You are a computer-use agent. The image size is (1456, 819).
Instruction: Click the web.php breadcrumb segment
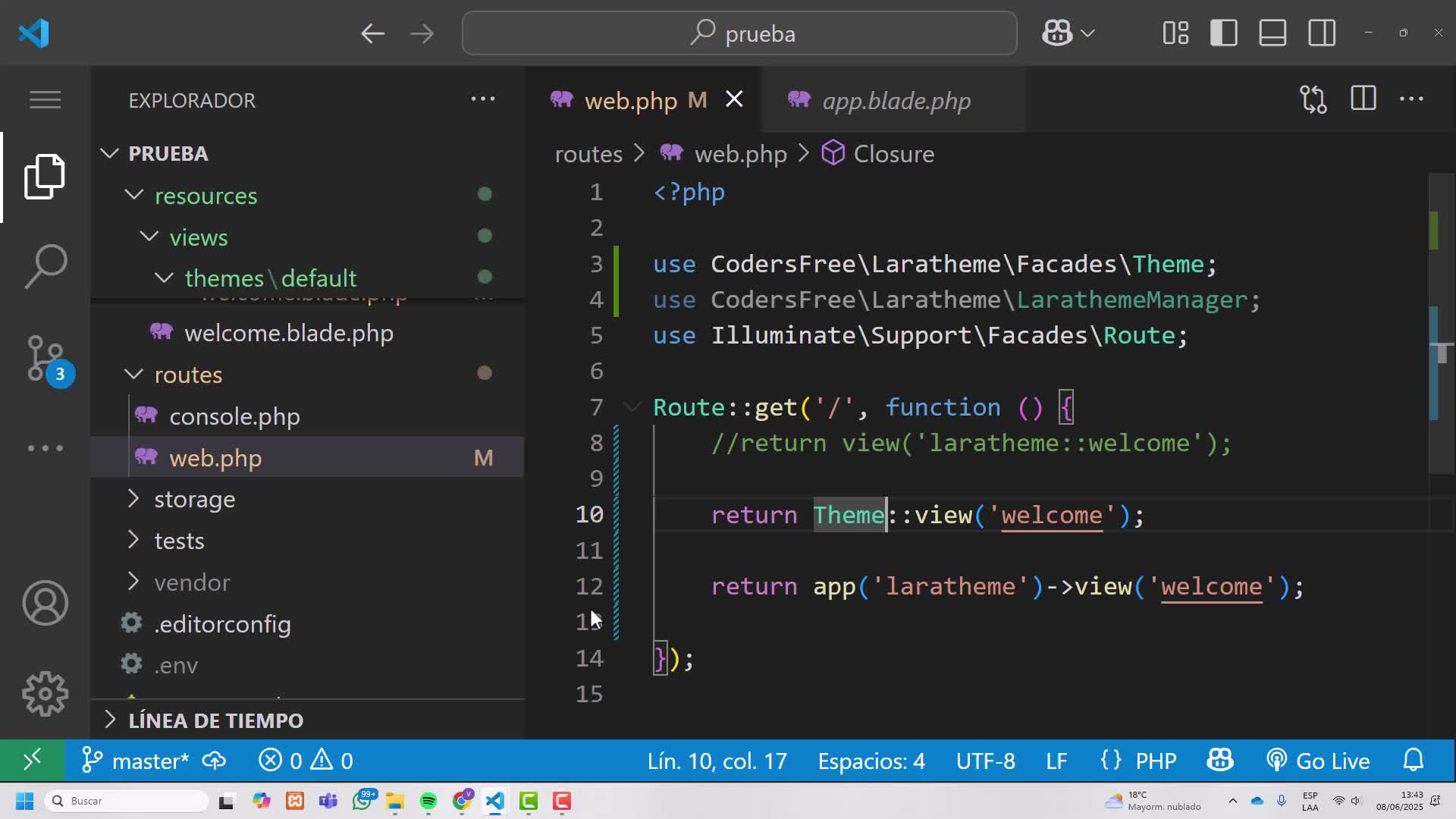741,154
